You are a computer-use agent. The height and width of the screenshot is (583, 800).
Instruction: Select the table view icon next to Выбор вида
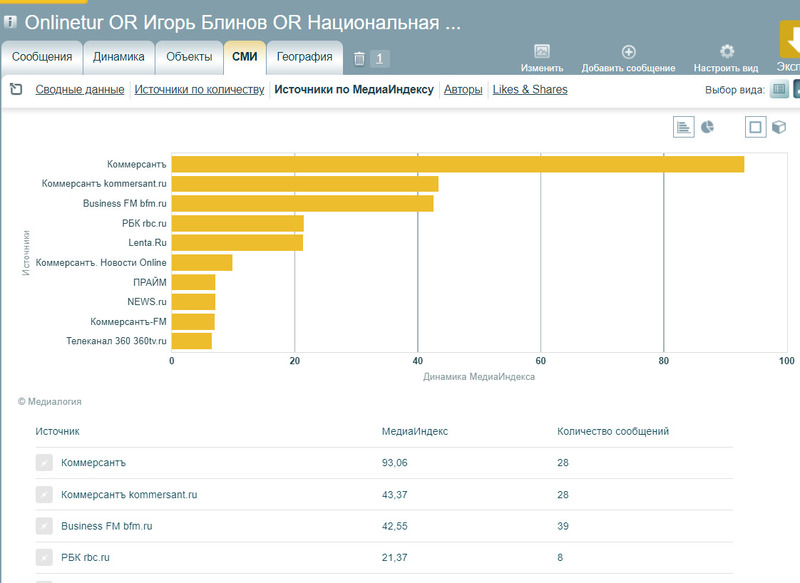click(779, 90)
